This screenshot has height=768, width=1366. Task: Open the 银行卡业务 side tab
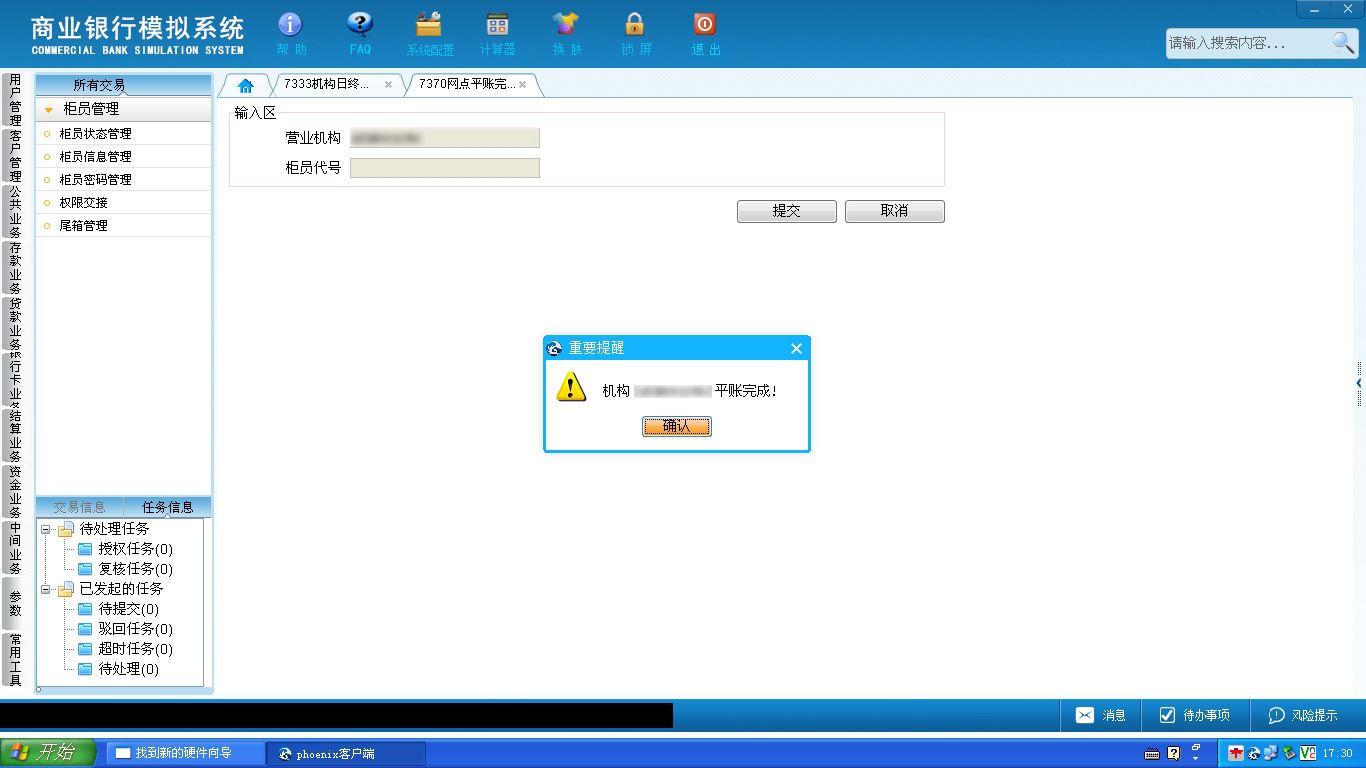click(14, 380)
